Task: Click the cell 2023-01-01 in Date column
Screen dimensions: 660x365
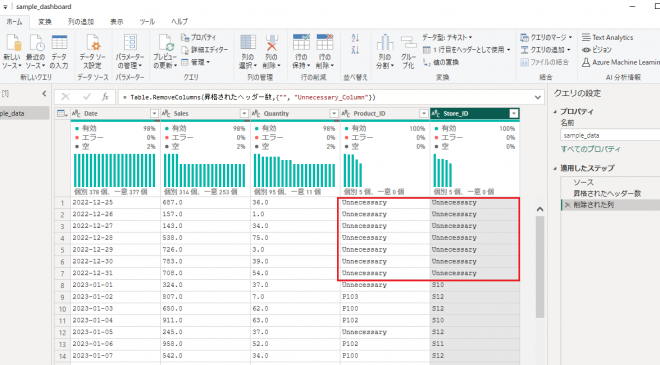Action: [115, 285]
